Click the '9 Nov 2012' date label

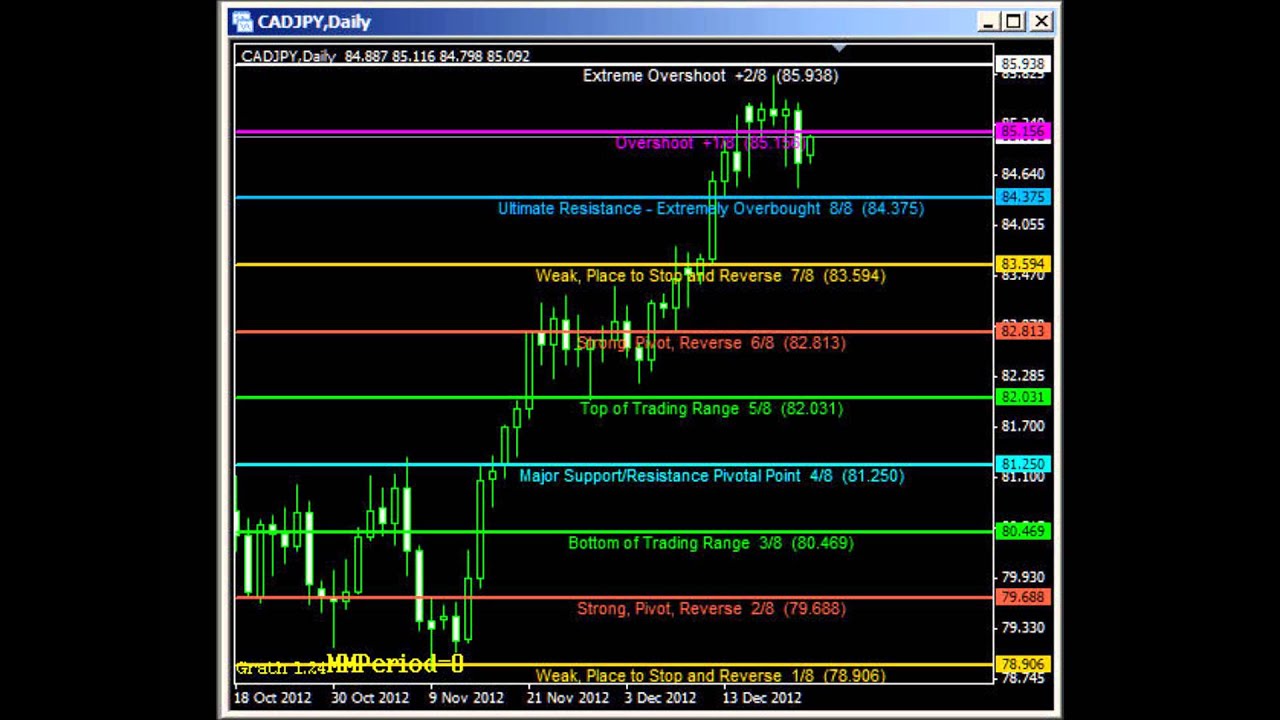pyautogui.click(x=466, y=698)
